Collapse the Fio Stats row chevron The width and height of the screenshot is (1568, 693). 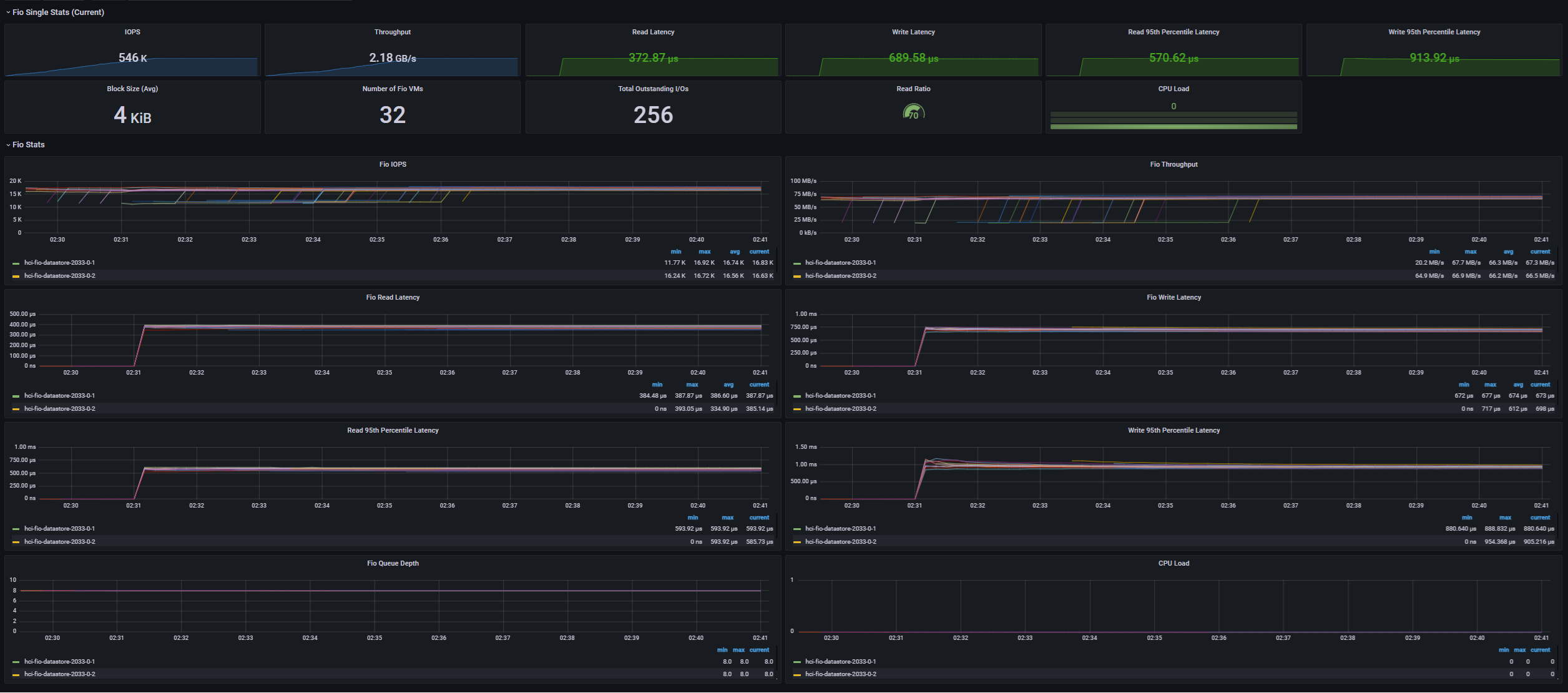(8, 145)
